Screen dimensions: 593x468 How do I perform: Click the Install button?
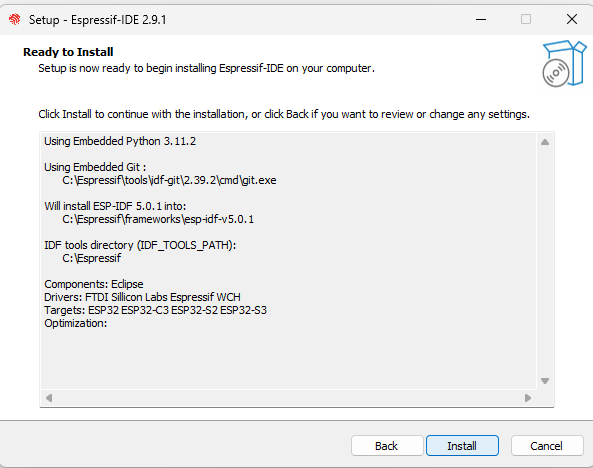pos(462,446)
